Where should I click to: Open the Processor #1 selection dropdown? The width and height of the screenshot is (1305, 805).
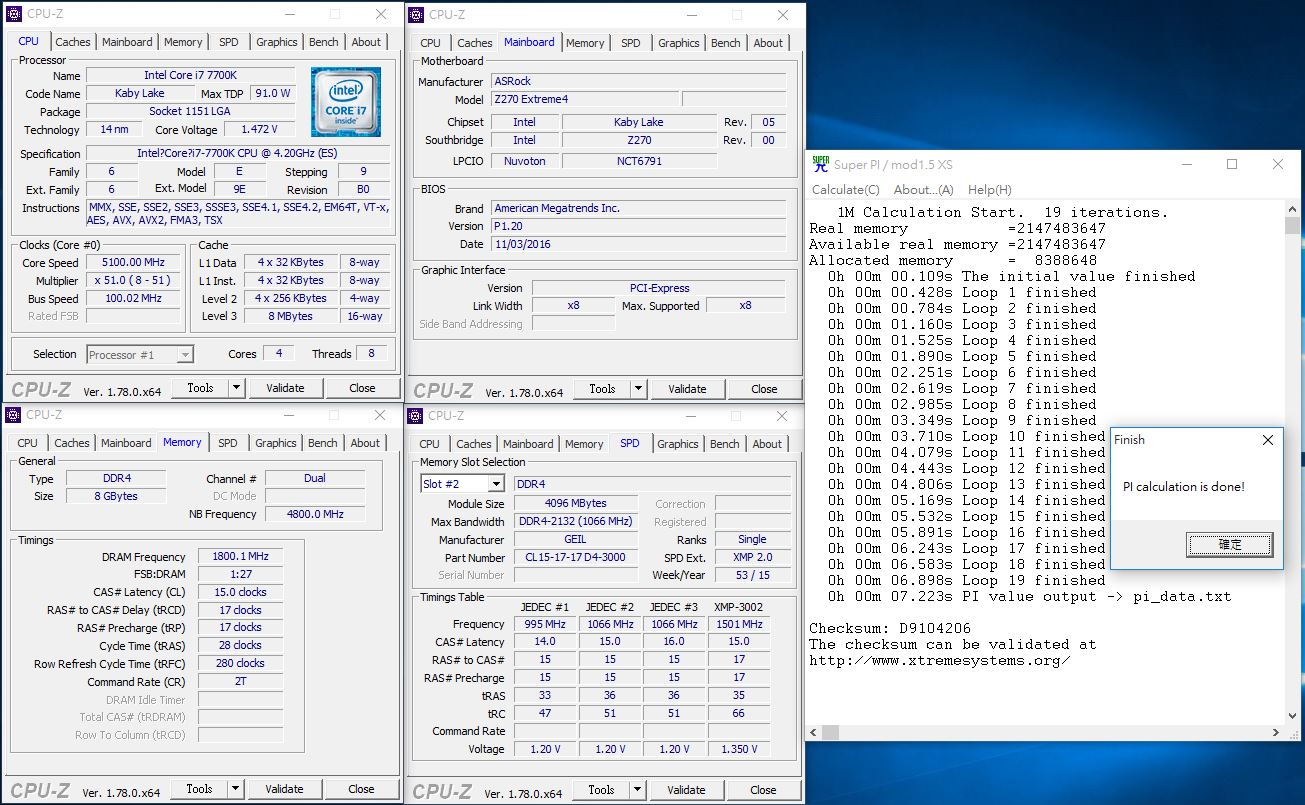[x=184, y=355]
